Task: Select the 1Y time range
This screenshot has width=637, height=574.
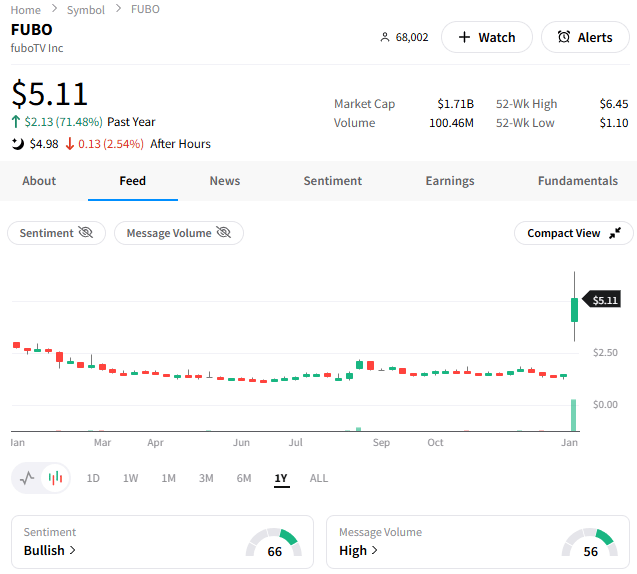Action: point(281,478)
